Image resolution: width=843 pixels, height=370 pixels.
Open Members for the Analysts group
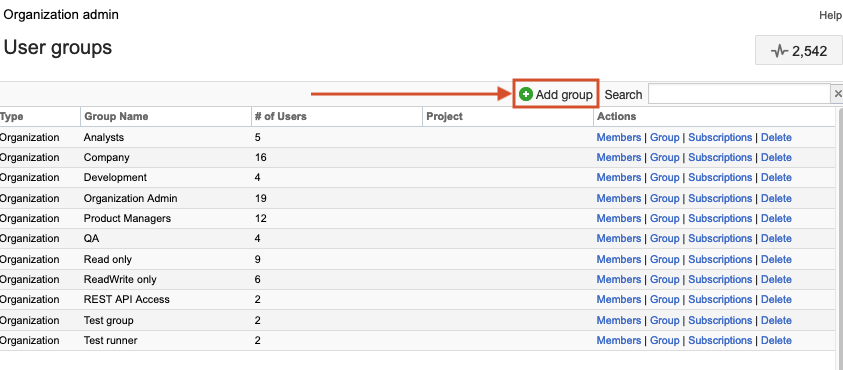tap(619, 137)
